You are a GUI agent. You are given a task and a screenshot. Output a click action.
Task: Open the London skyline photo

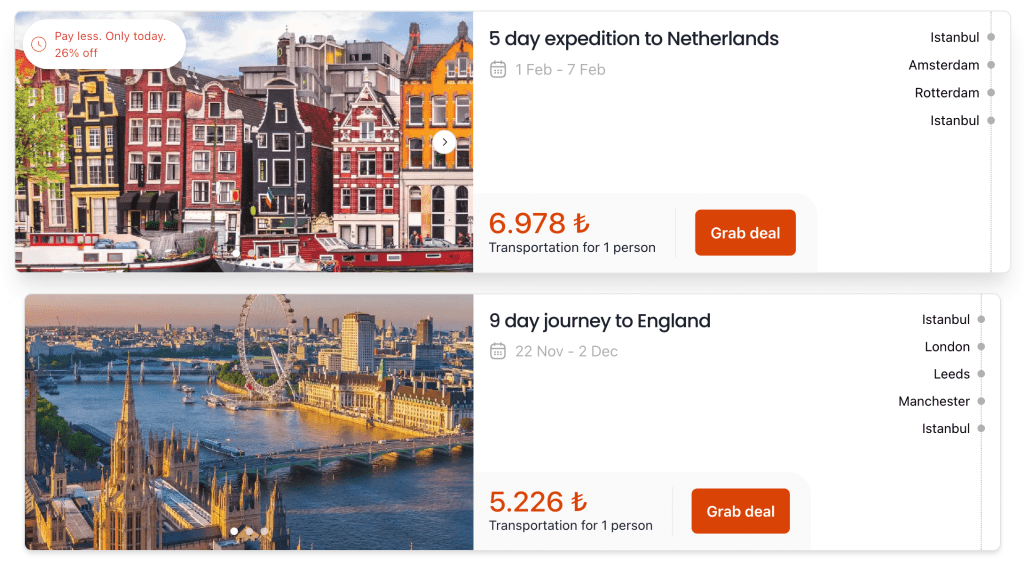tap(249, 422)
